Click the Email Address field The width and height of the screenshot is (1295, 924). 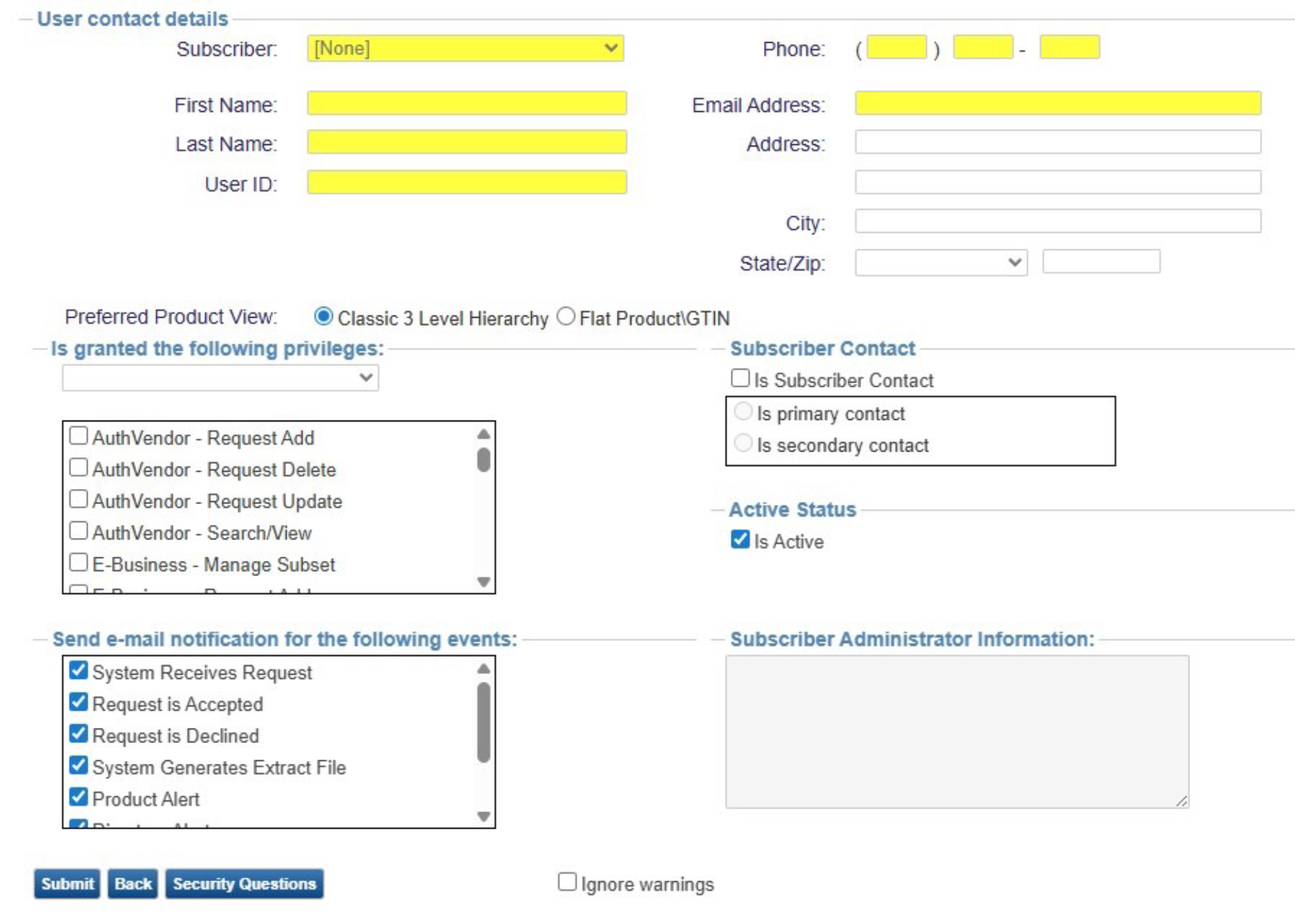pyautogui.click(x=1057, y=104)
